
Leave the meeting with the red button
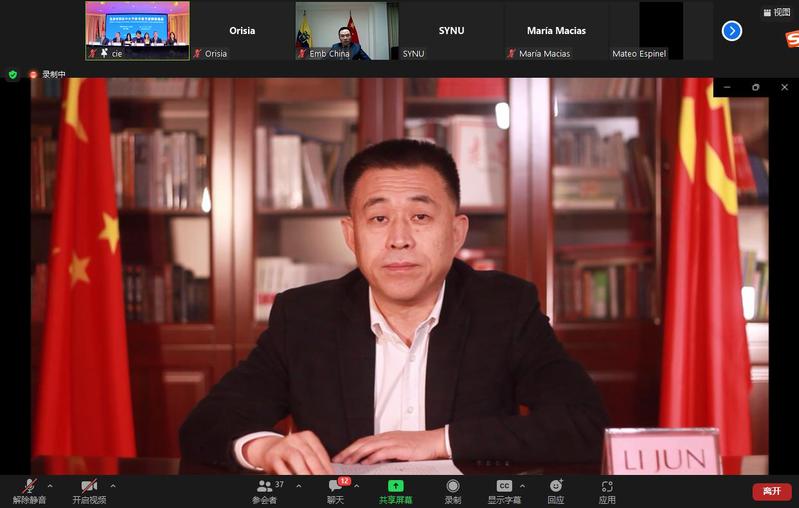point(771,491)
